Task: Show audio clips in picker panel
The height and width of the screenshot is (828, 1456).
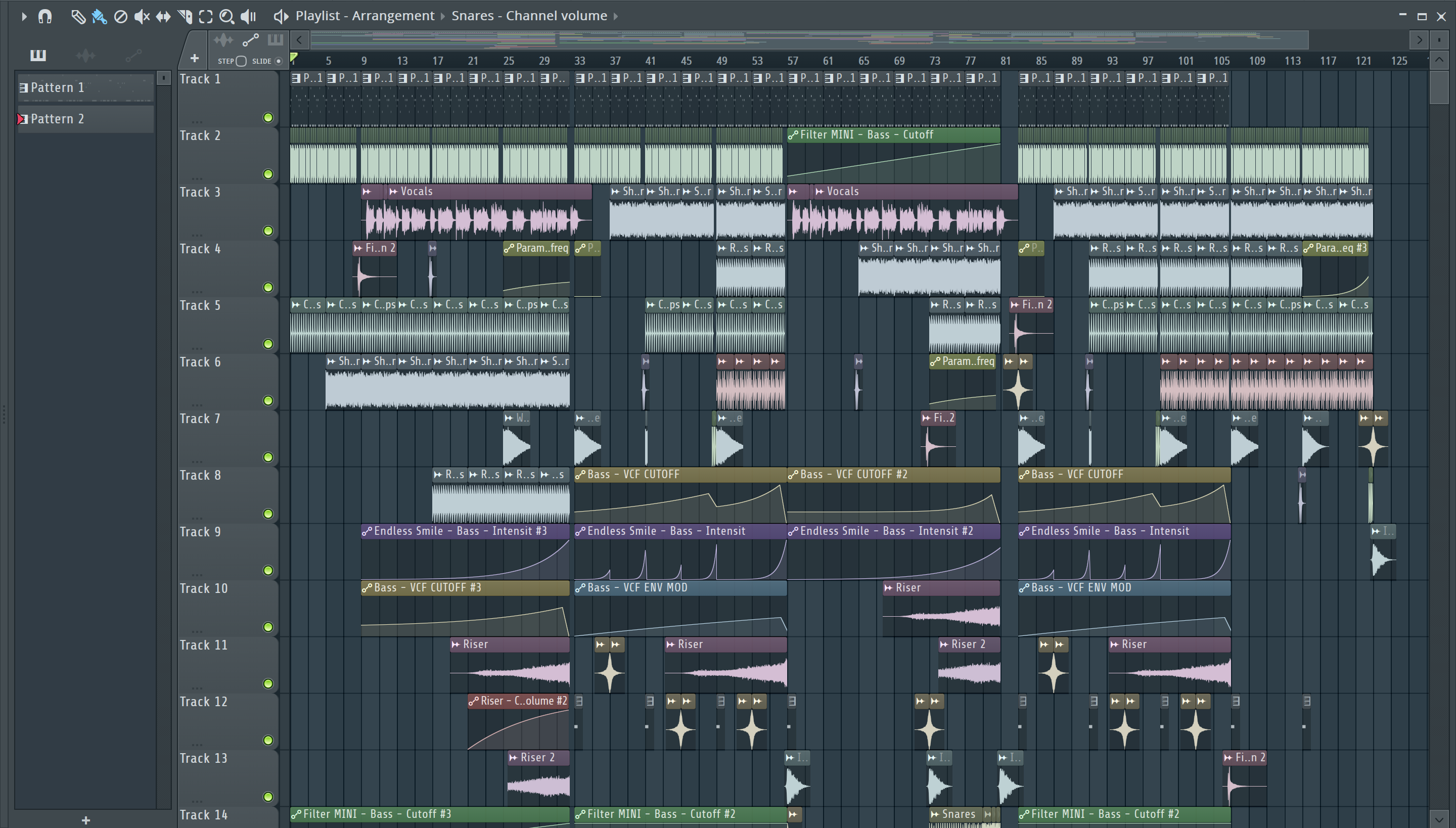Action: point(85,55)
